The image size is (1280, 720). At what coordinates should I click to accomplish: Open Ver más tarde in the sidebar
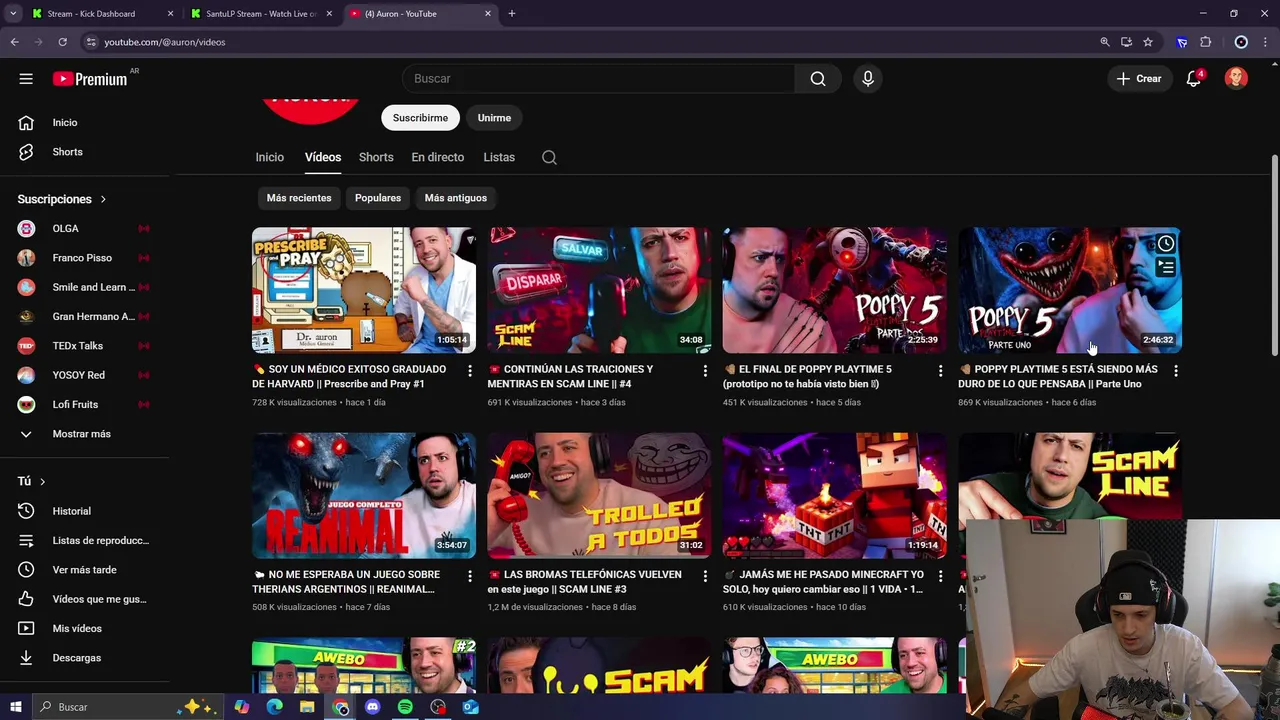pos(83,570)
